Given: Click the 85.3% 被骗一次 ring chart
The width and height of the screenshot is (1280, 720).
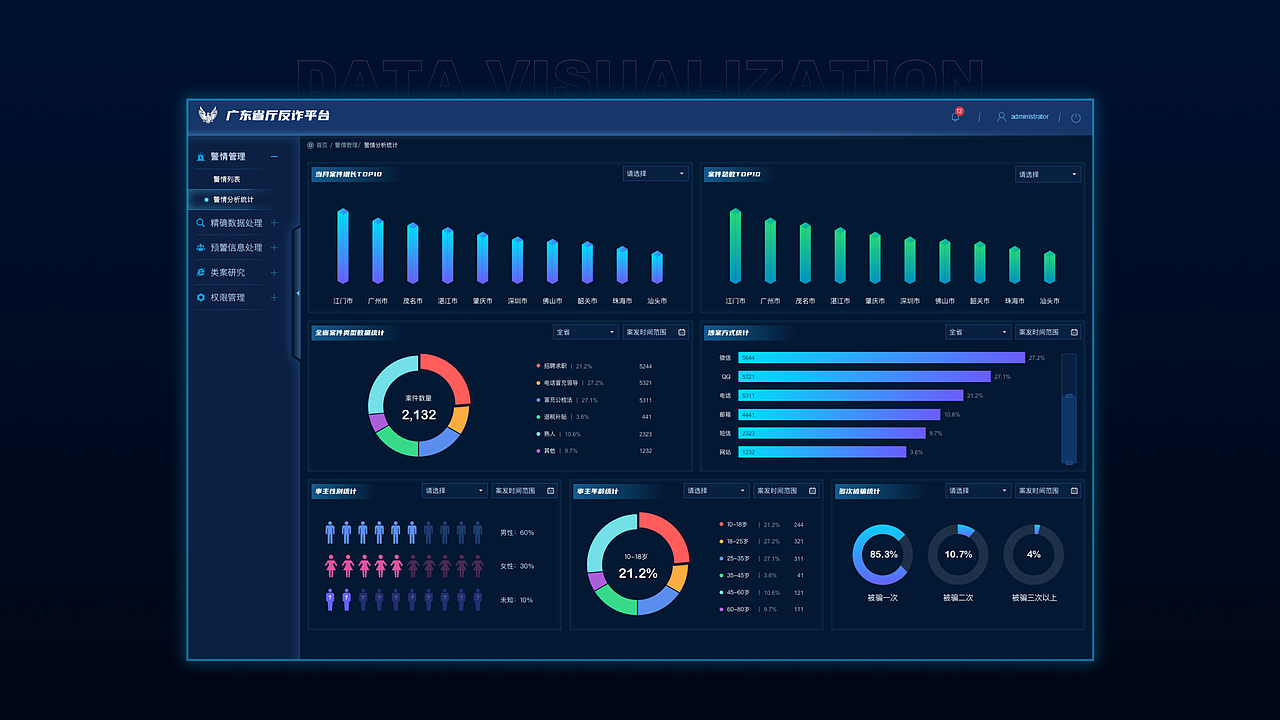Looking at the screenshot, I should pyautogui.click(x=882, y=554).
